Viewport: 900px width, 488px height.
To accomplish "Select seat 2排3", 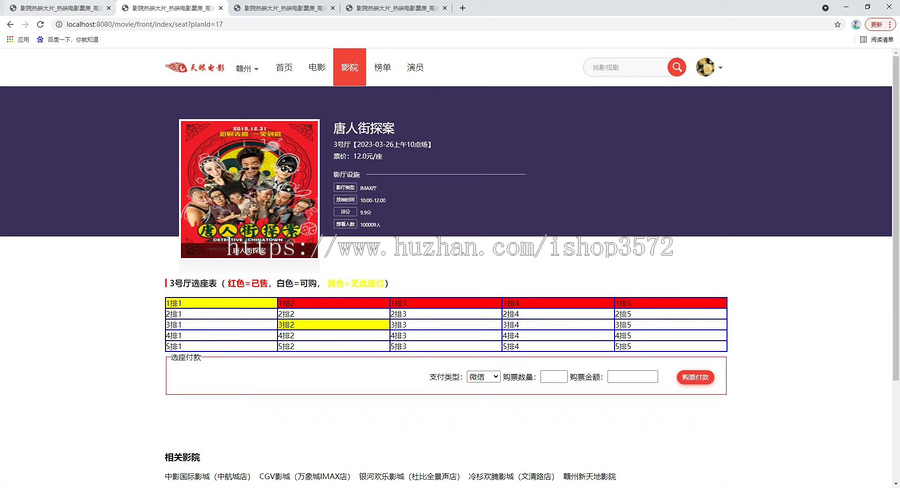I will [446, 314].
